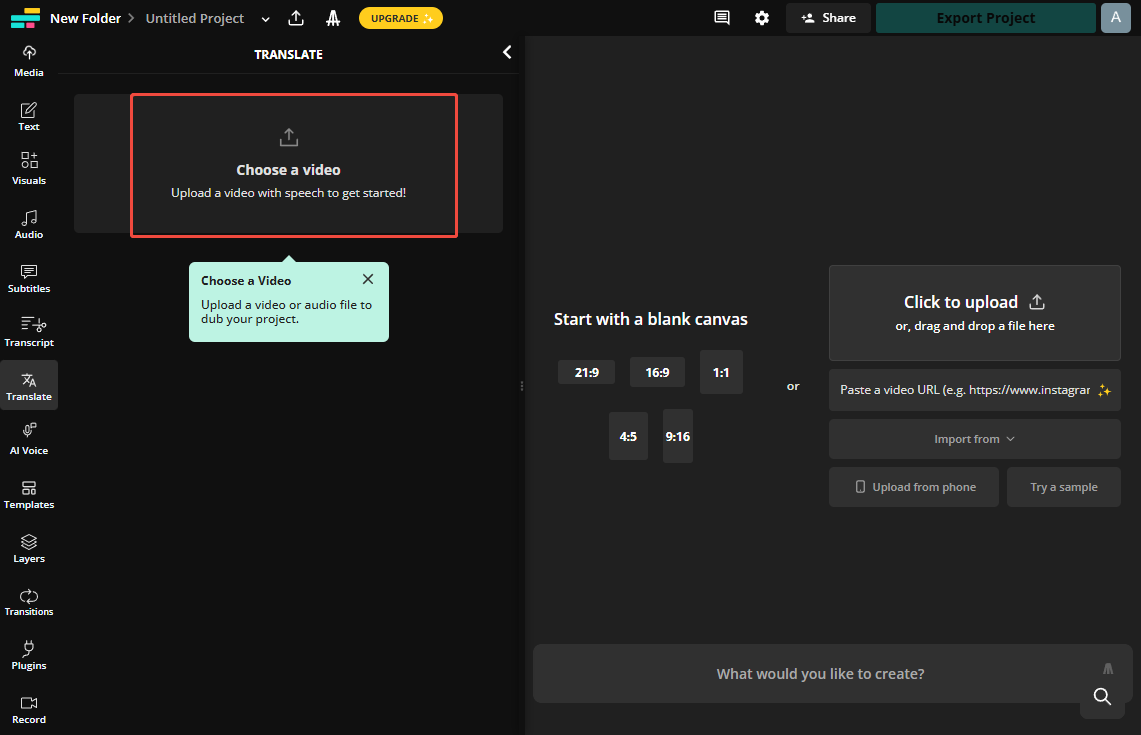Collapse the Translate panel with arrow
The width and height of the screenshot is (1141, 735).
pyautogui.click(x=507, y=53)
